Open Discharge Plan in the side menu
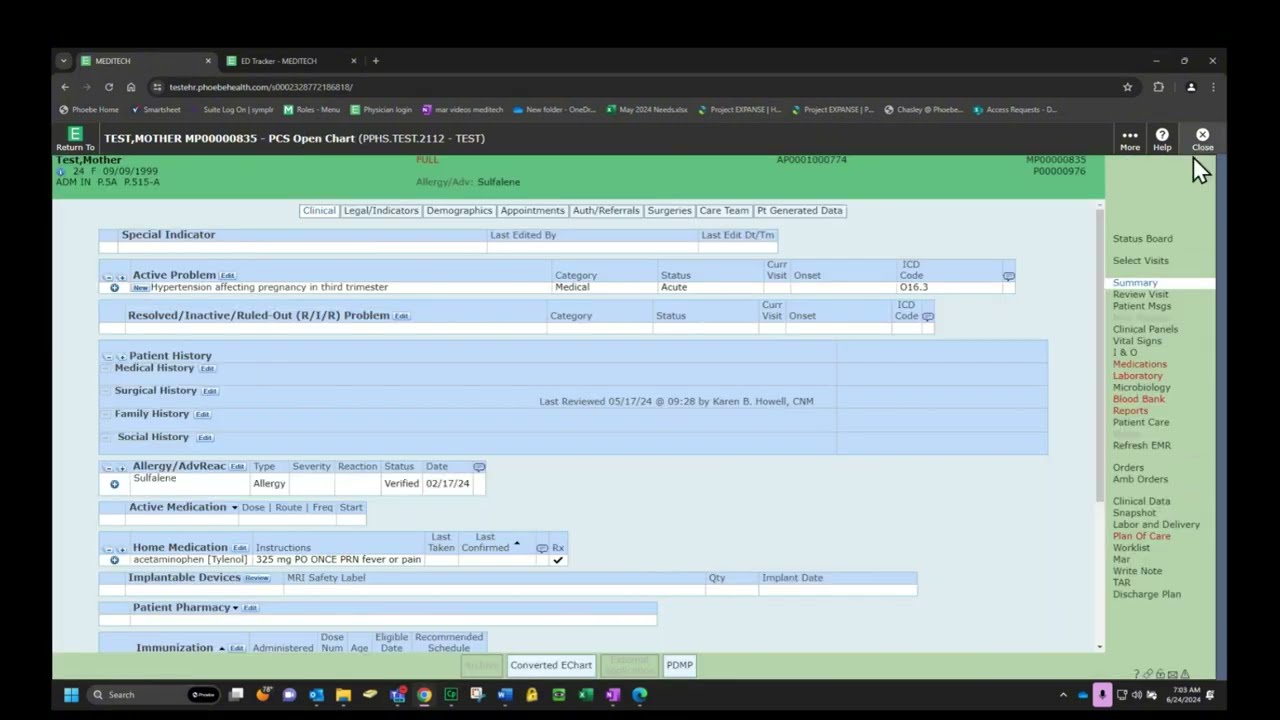The width and height of the screenshot is (1280, 720). coord(1147,594)
